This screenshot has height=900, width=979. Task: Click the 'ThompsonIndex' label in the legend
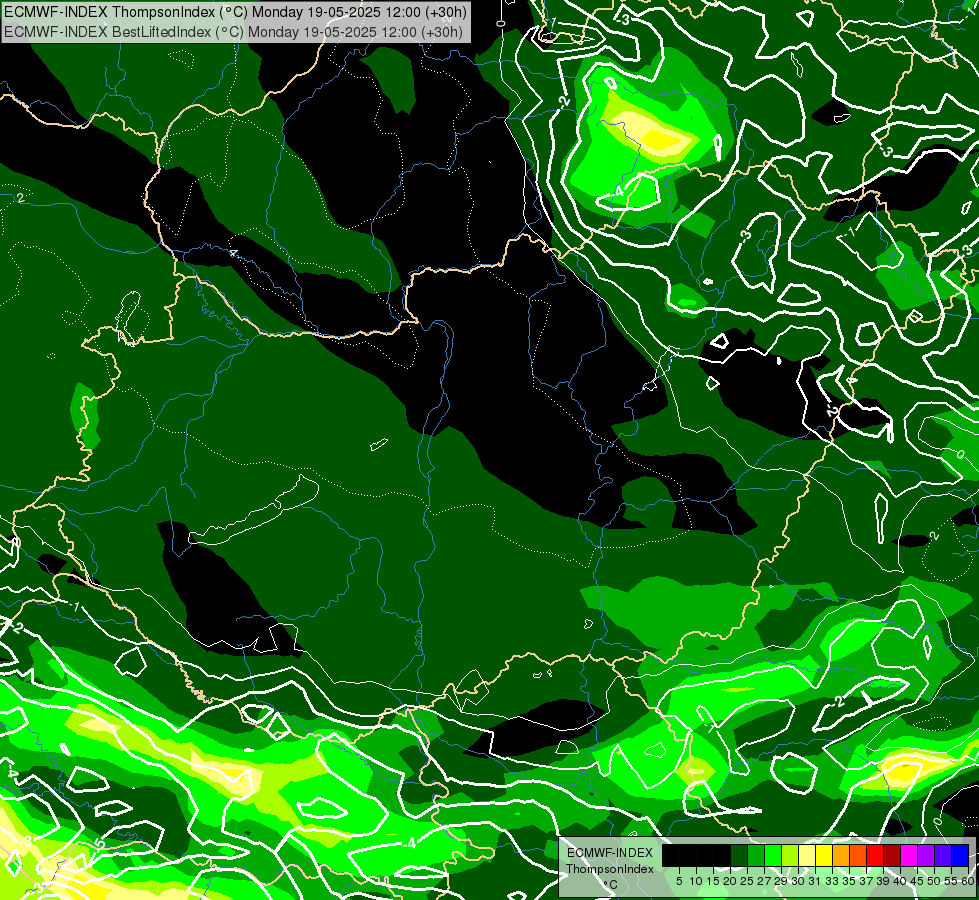click(x=610, y=869)
